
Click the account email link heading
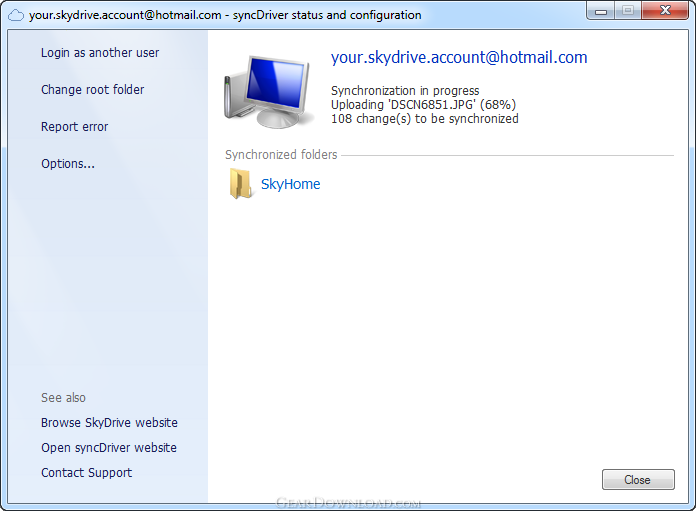459,58
